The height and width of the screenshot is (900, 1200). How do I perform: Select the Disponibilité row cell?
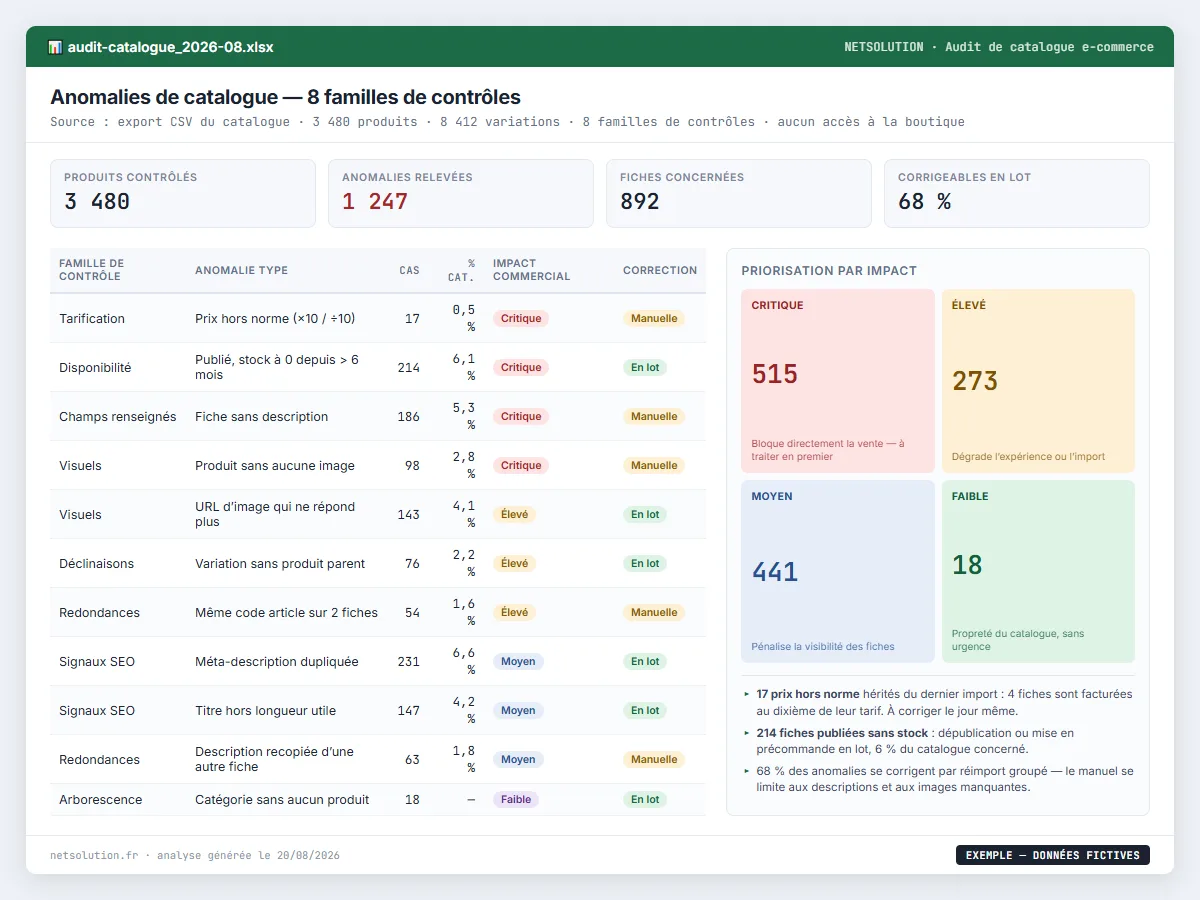pos(95,367)
